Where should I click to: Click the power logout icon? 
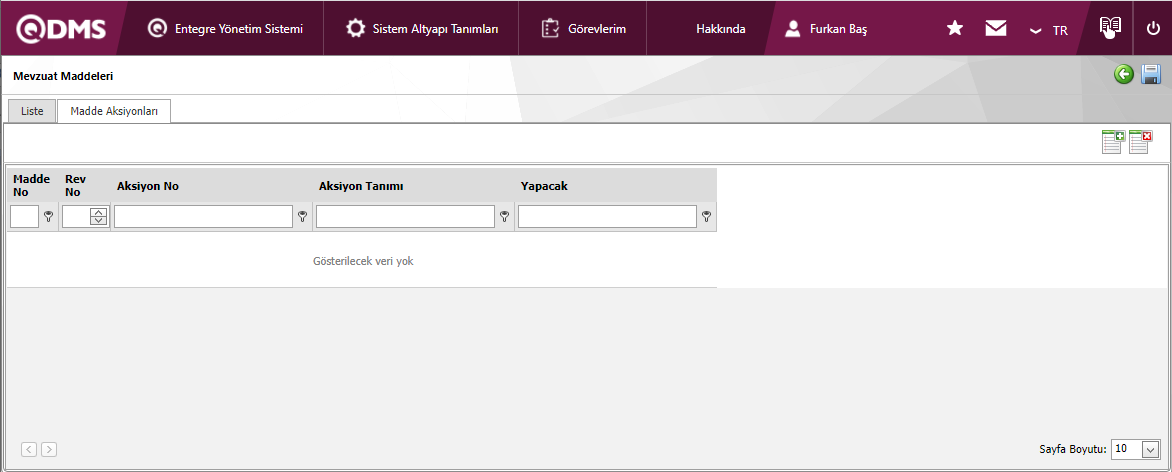[x=1153, y=29]
